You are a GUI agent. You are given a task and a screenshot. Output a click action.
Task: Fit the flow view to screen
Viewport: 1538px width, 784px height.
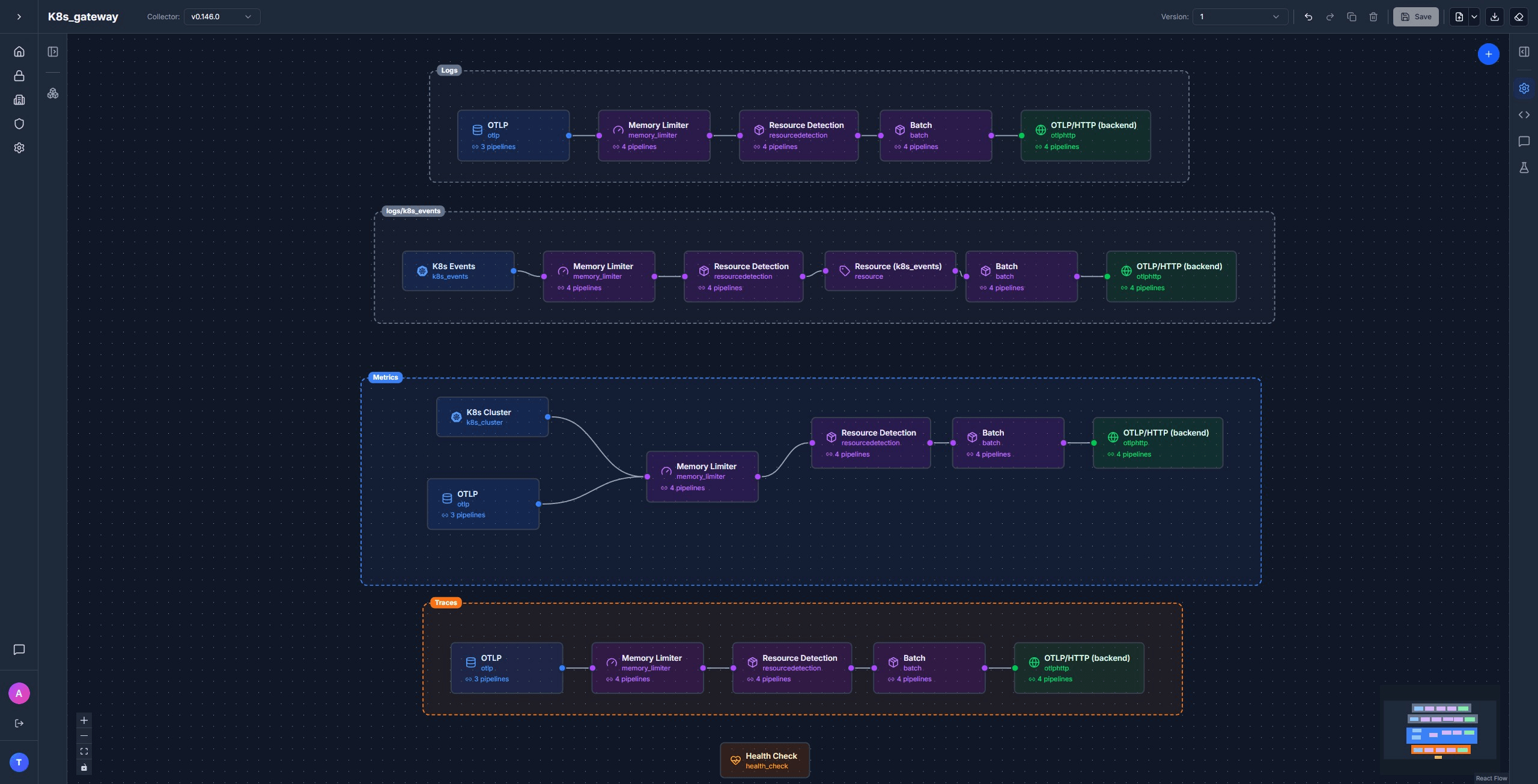[x=84, y=752]
